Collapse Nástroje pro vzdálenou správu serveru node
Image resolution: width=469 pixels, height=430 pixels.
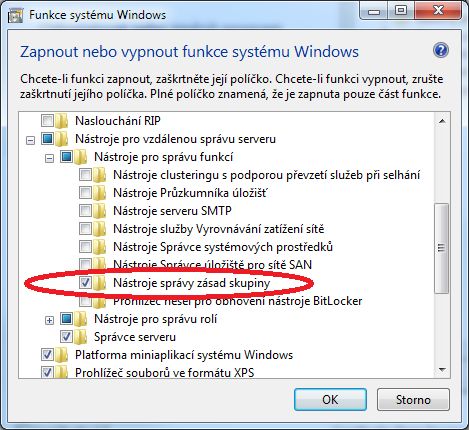(30, 140)
